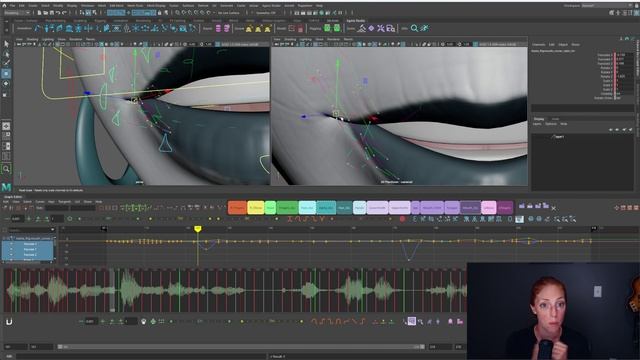Open the Workspace dropdown at top right
This screenshot has width=640, height=360.
point(608,6)
